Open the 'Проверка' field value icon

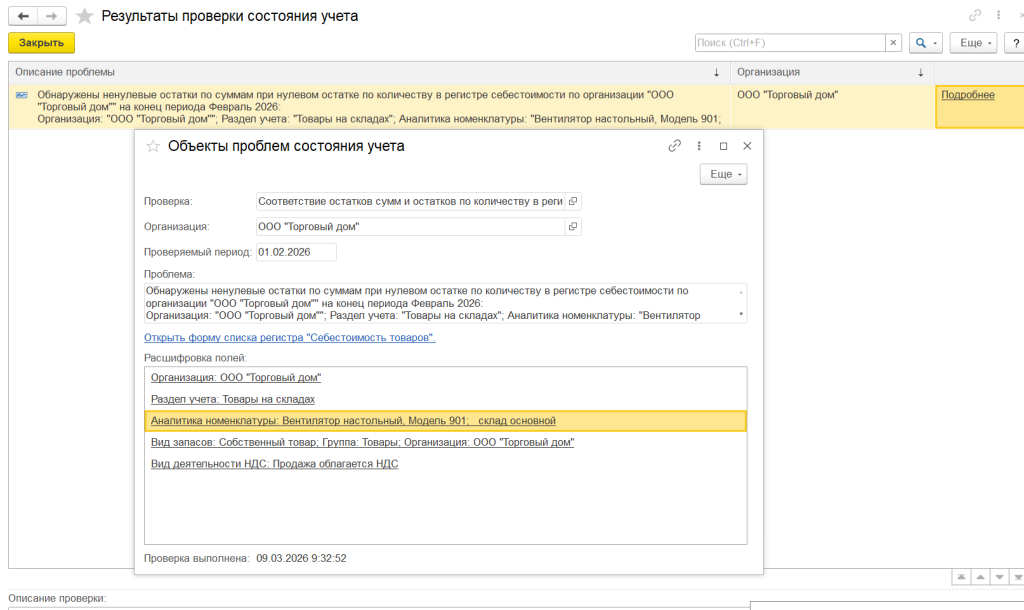573,201
